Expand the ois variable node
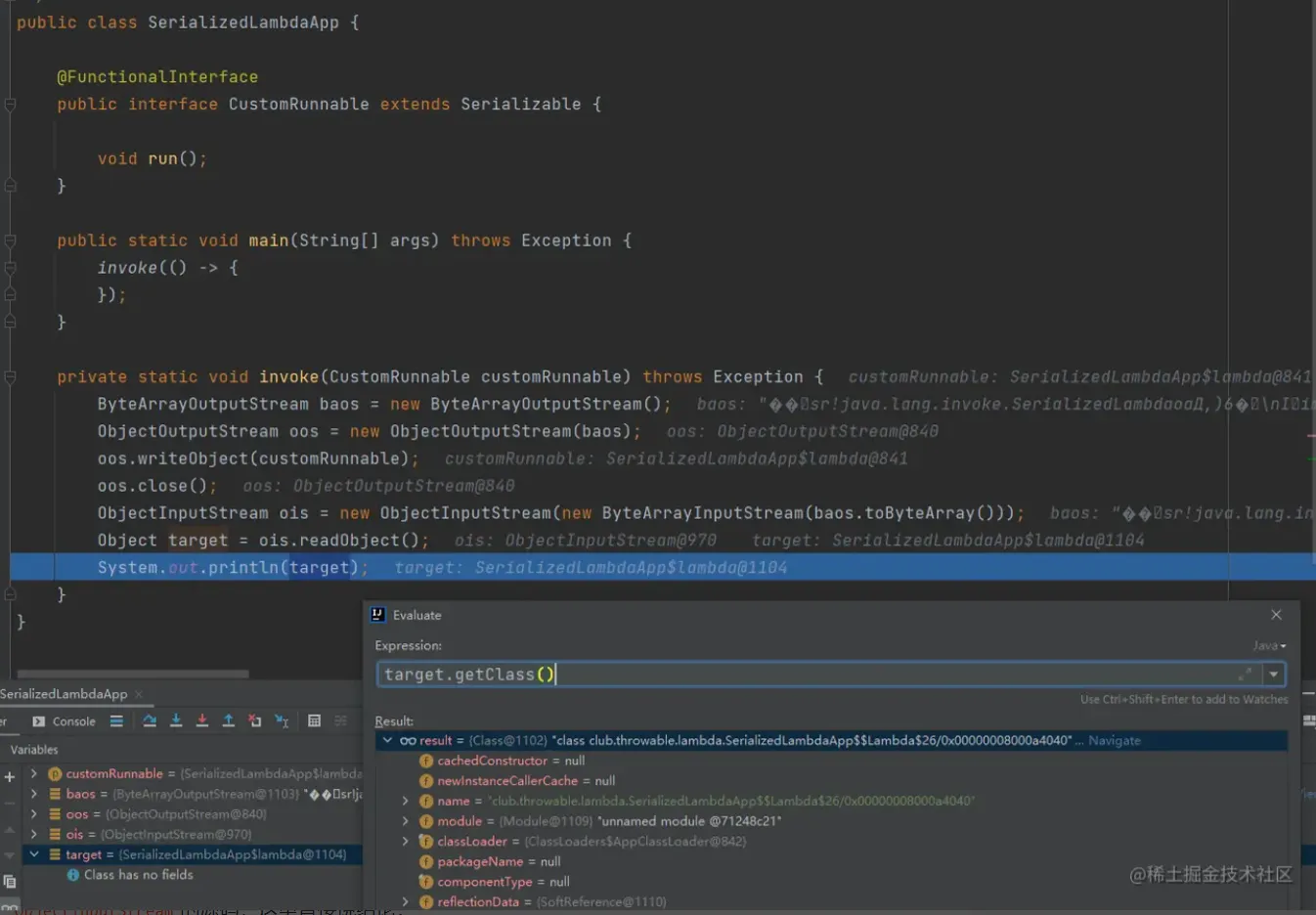Viewport: 1316px width, 915px height. tap(34, 835)
